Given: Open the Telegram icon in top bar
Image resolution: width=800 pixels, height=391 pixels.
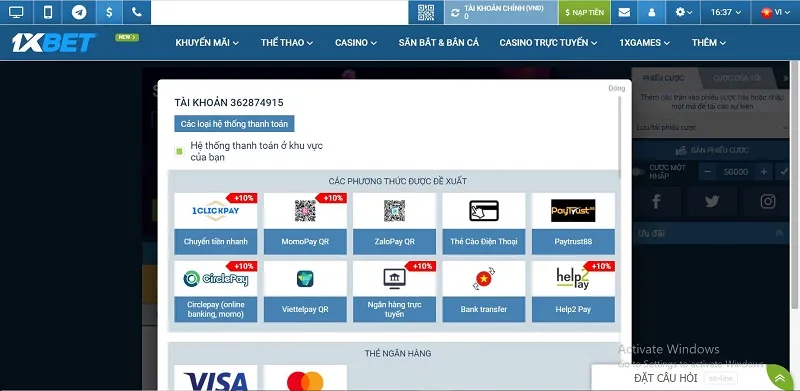Looking at the screenshot, I should pyautogui.click(x=79, y=12).
